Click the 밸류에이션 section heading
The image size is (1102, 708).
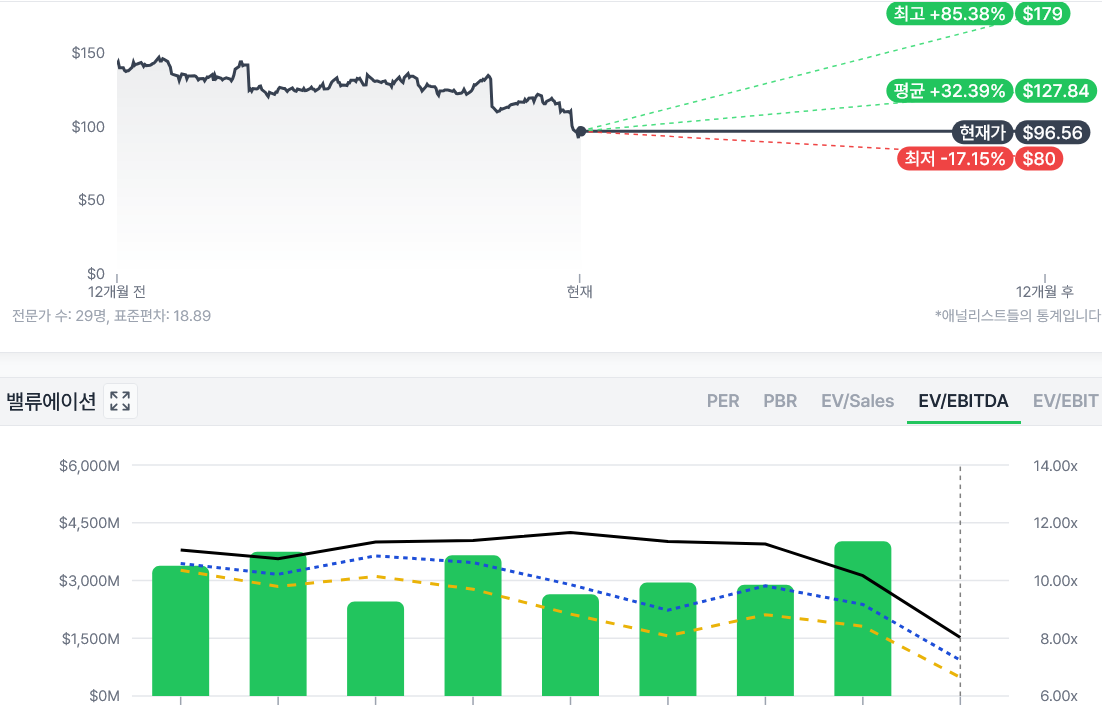click(x=51, y=401)
